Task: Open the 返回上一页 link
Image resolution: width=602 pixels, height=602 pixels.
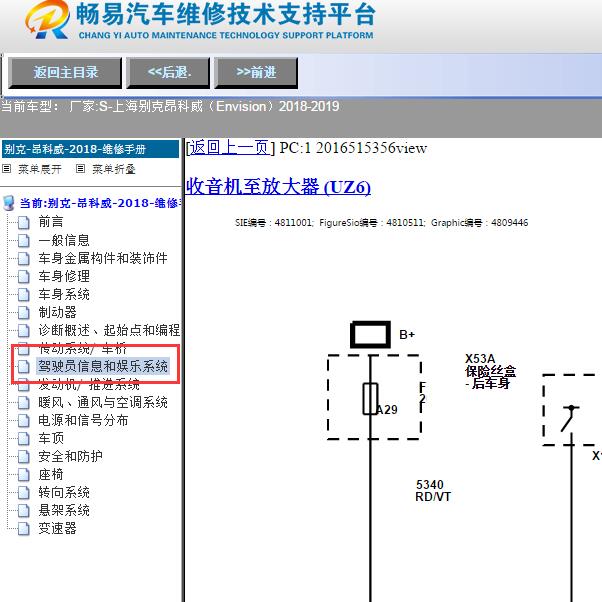Action: [229, 148]
